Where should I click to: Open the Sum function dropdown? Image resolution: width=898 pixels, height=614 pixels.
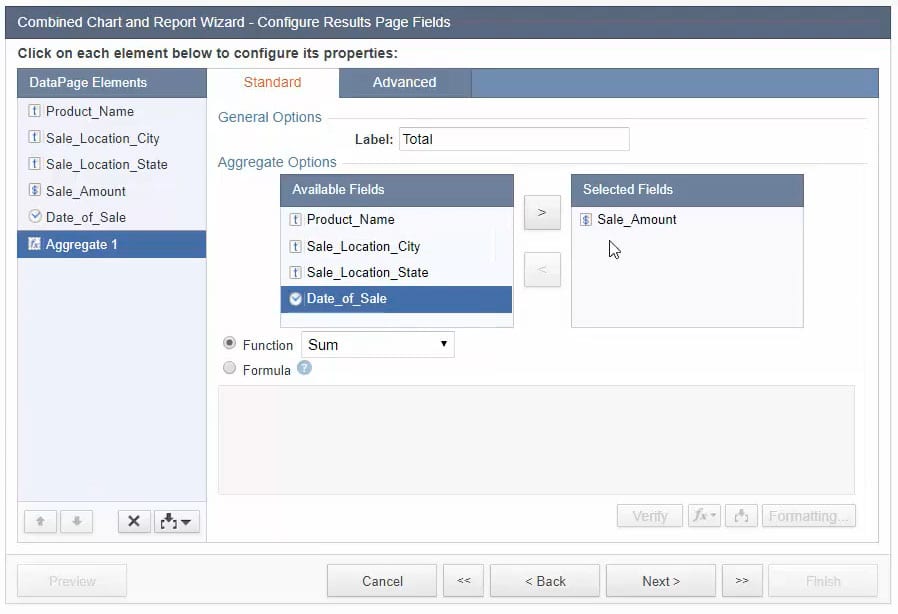point(377,345)
